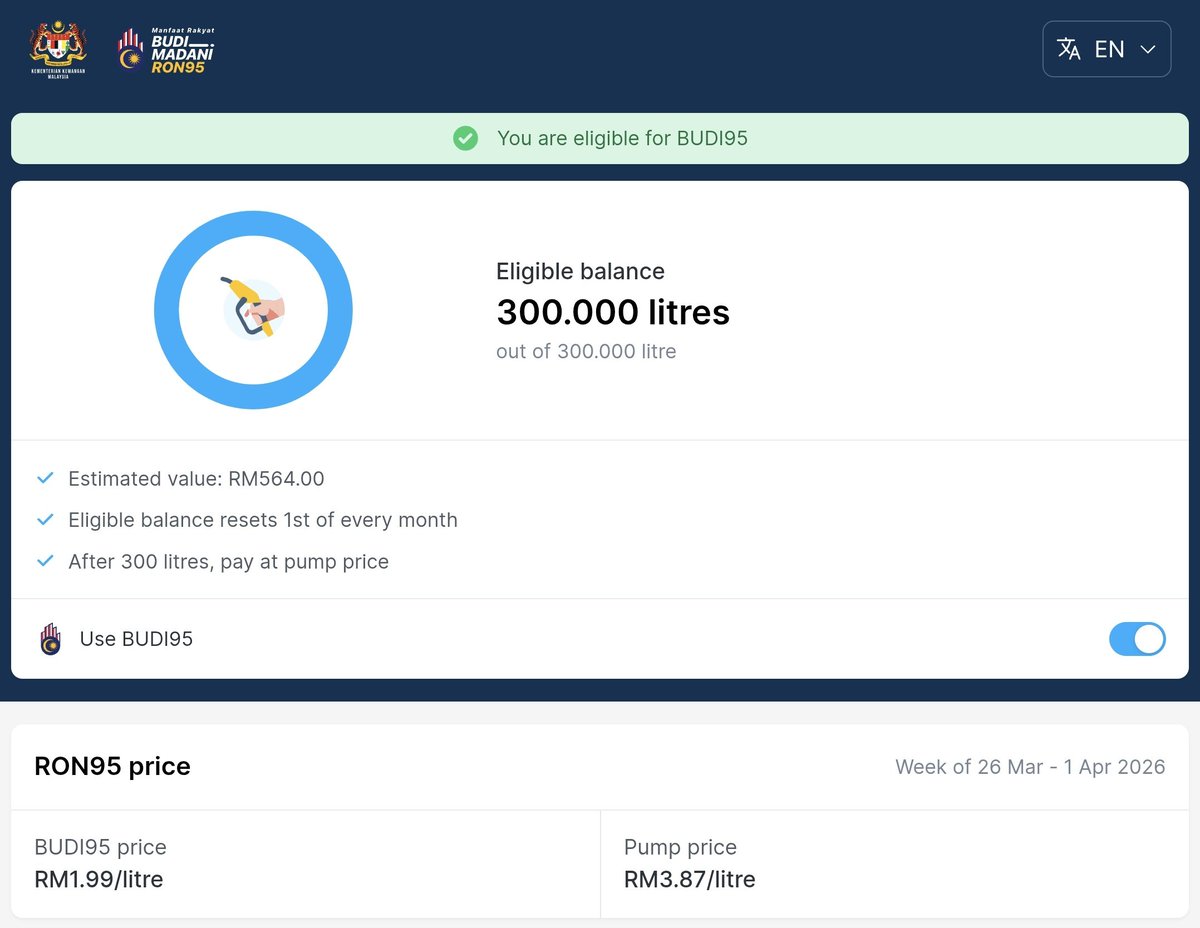Click the fuel pump nozzle illustration
1200x928 pixels.
253,309
